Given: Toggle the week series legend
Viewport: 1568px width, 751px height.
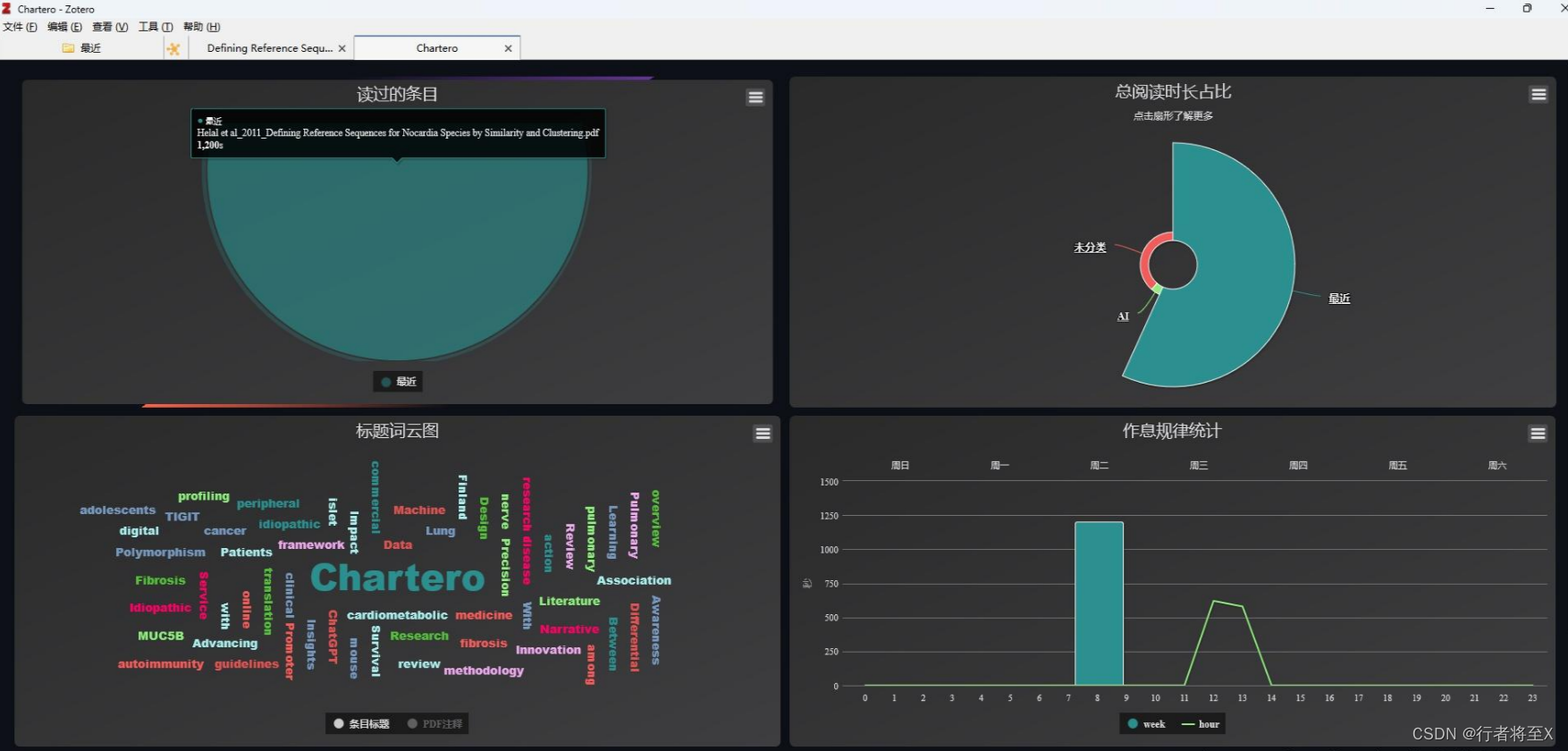Looking at the screenshot, I should click(x=1146, y=724).
